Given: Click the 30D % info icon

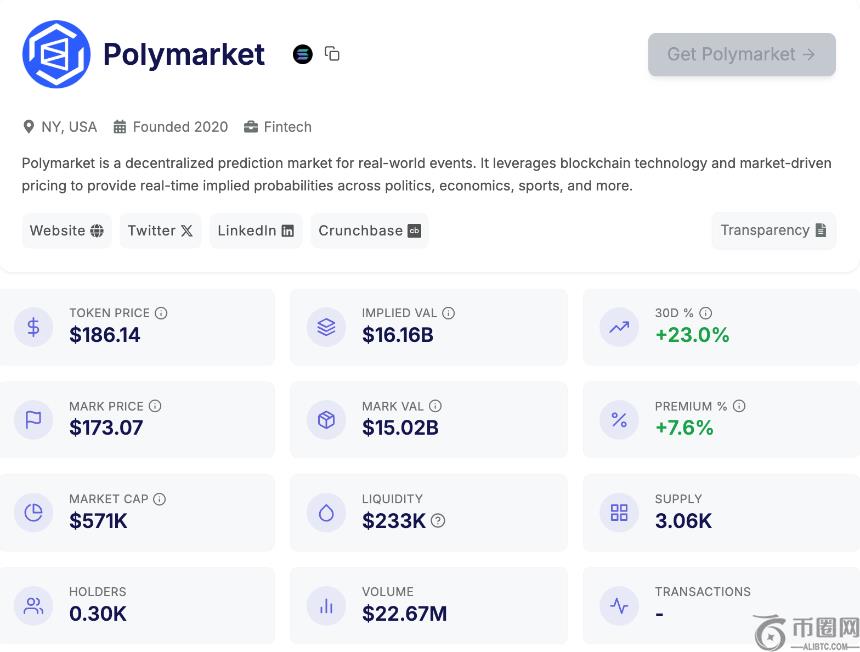Looking at the screenshot, I should (x=706, y=313).
